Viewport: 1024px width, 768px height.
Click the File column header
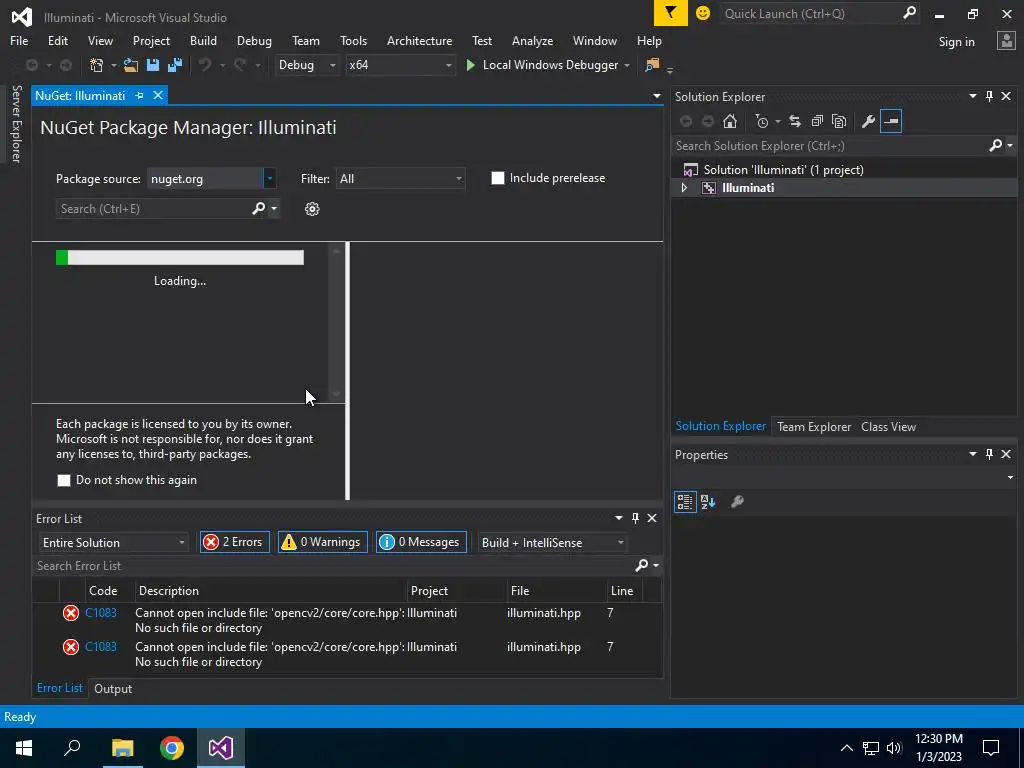tap(556, 590)
